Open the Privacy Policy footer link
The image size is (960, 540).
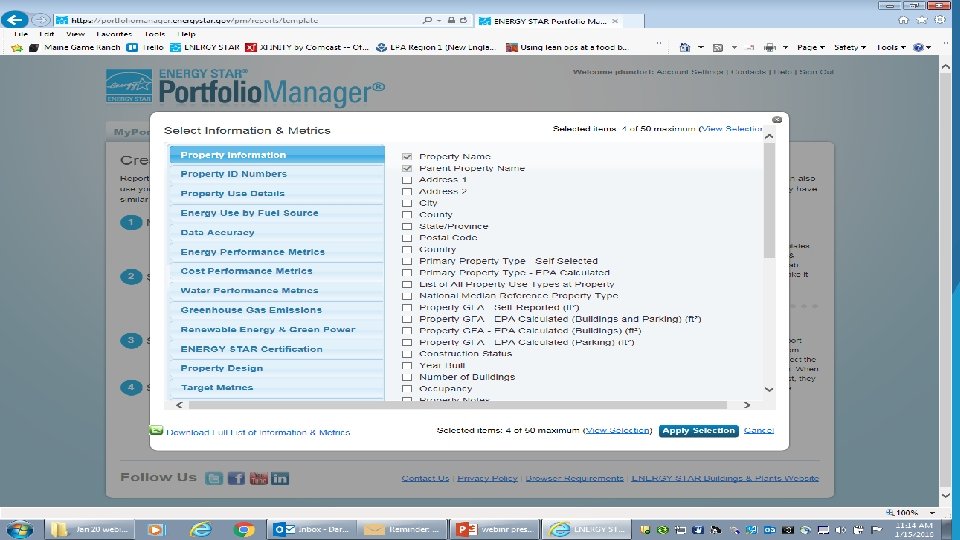487,478
